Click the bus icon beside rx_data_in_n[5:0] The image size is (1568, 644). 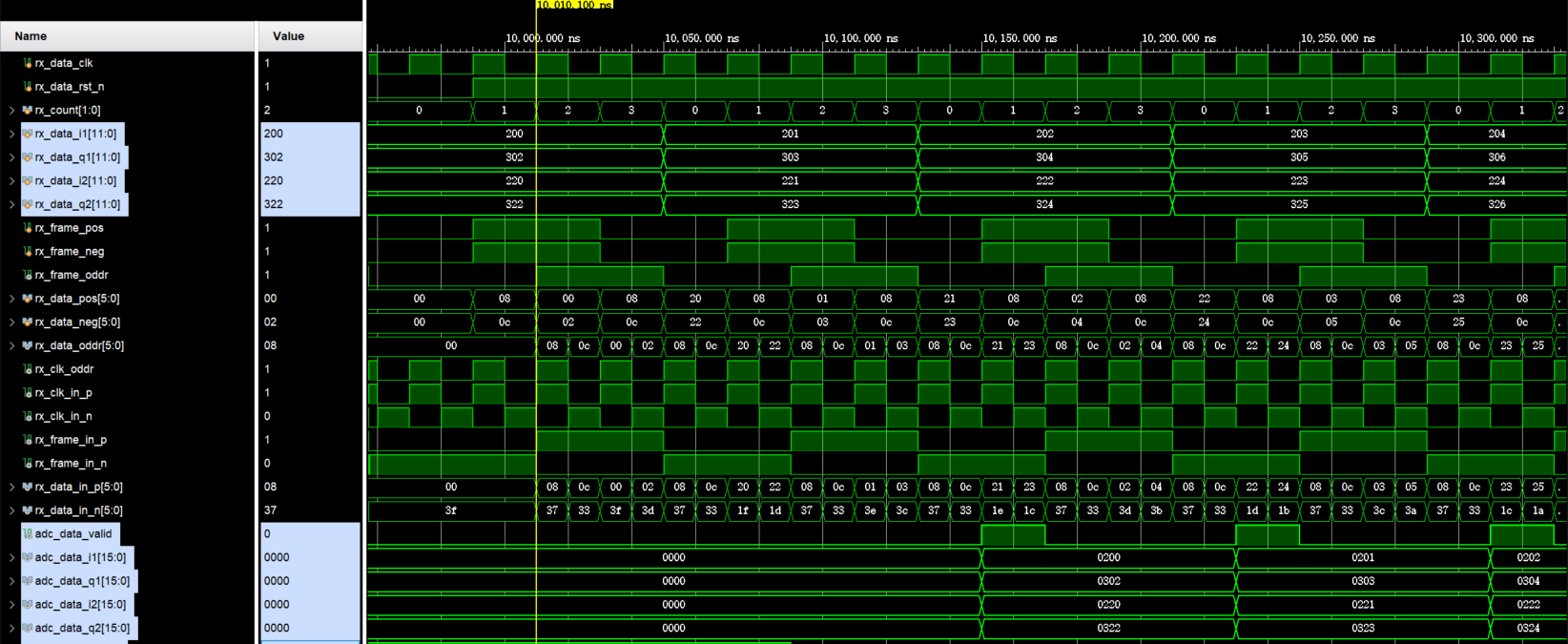tap(28, 510)
